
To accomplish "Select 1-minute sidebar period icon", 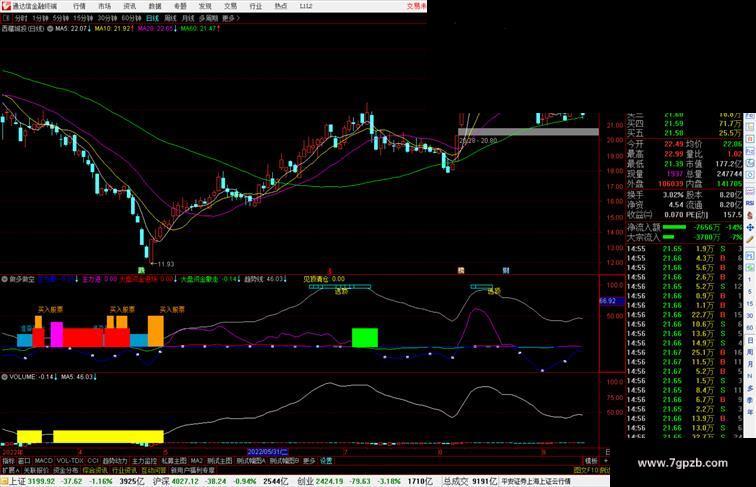I will click(x=750, y=279).
